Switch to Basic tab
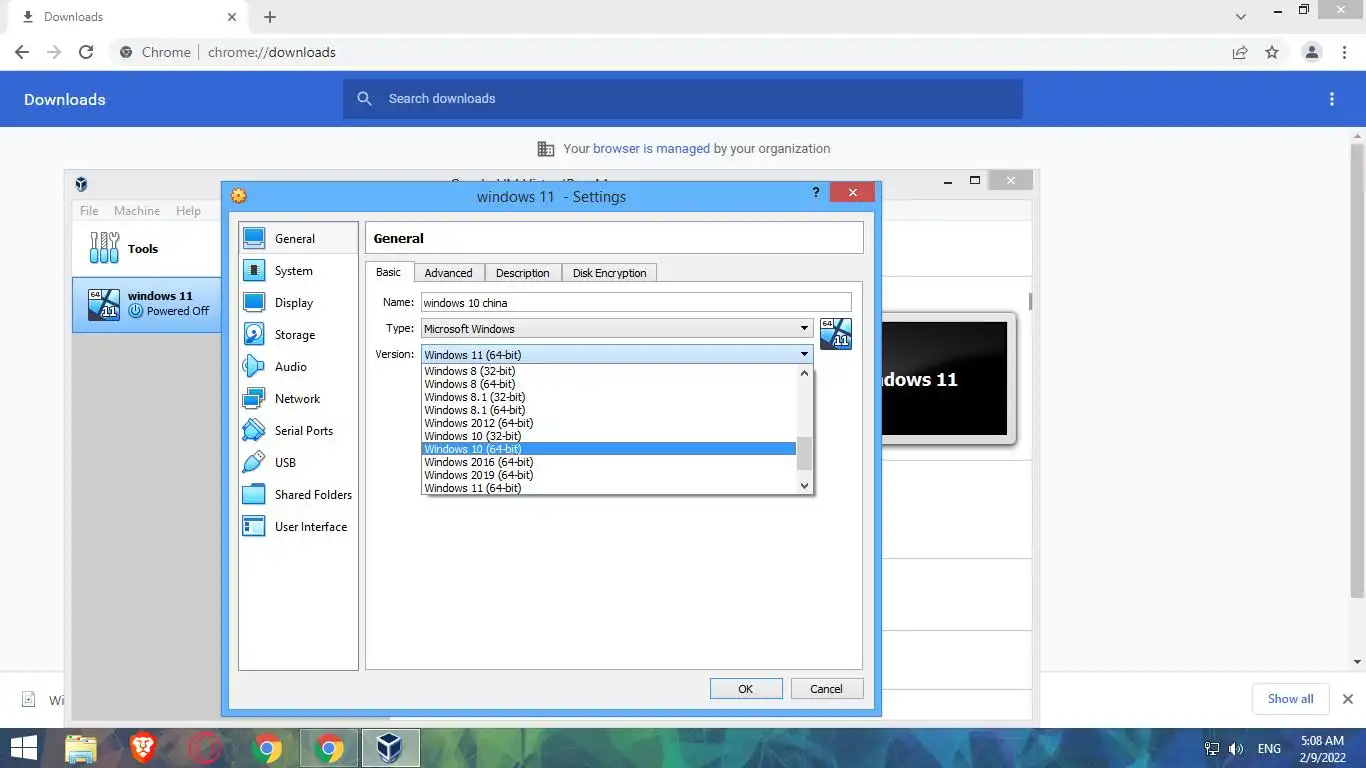Image resolution: width=1366 pixels, height=768 pixels. point(389,272)
